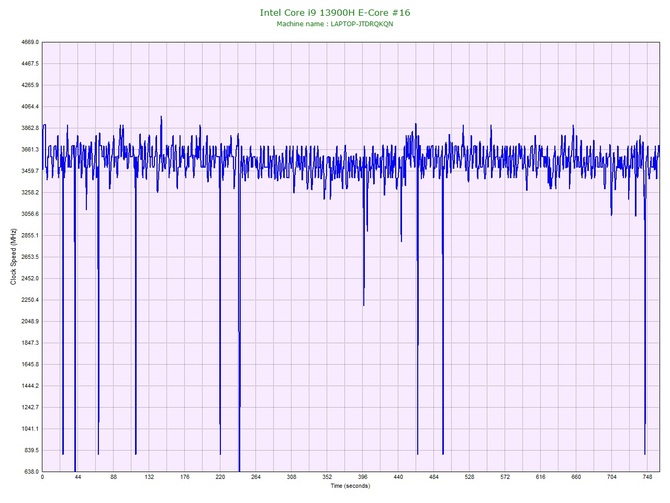Click the x-axis time label 748
670x503 pixels.
coord(647,477)
